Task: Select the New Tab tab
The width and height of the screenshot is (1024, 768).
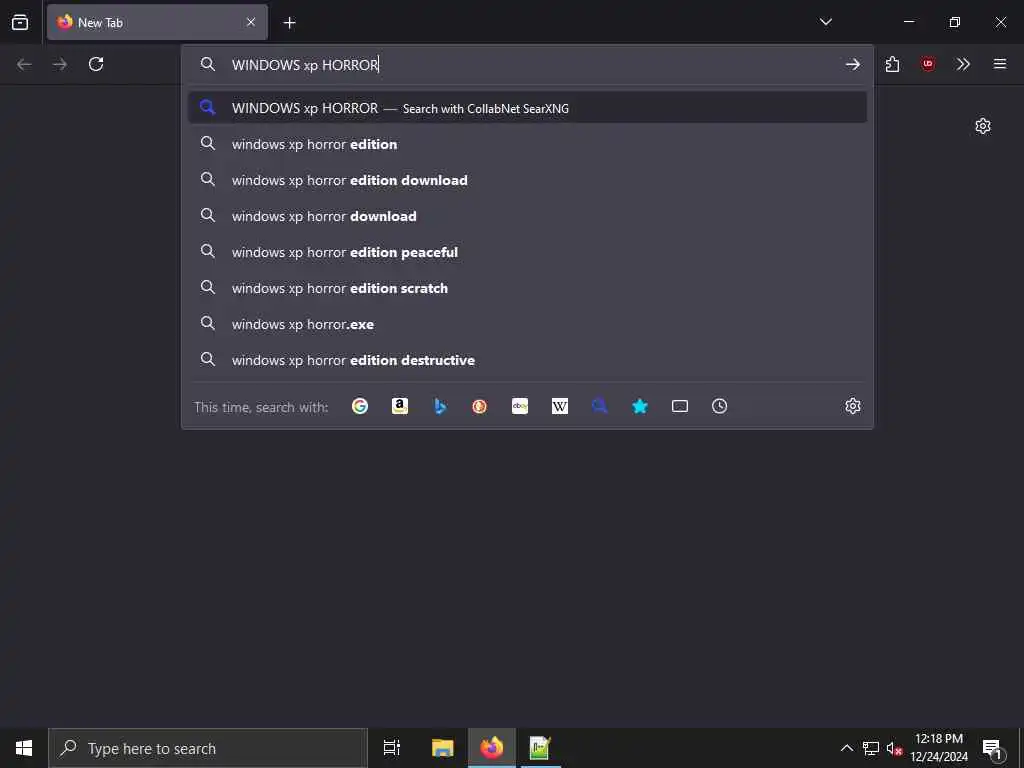Action: 157,22
